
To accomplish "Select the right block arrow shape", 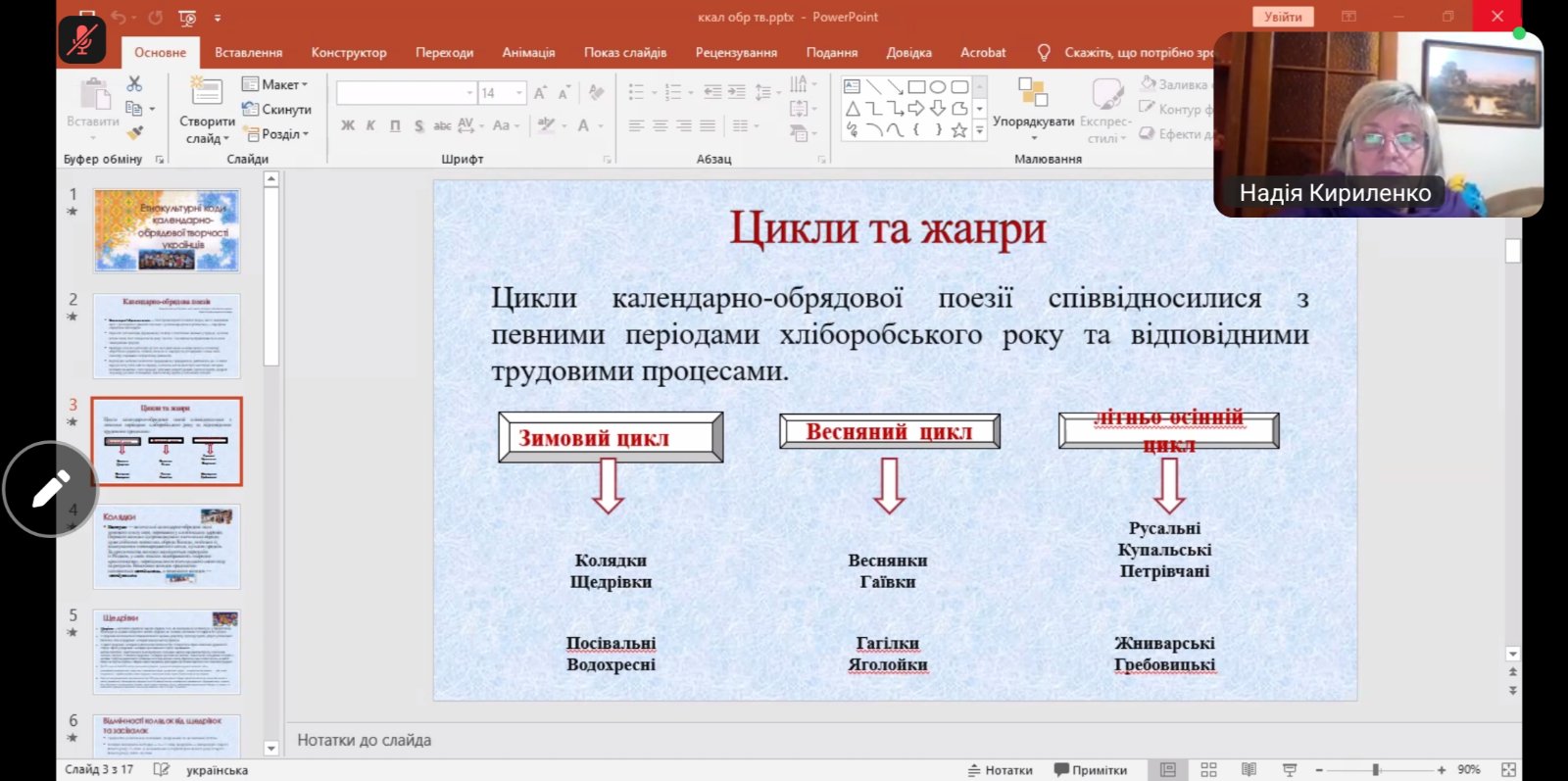I will pos(916,108).
